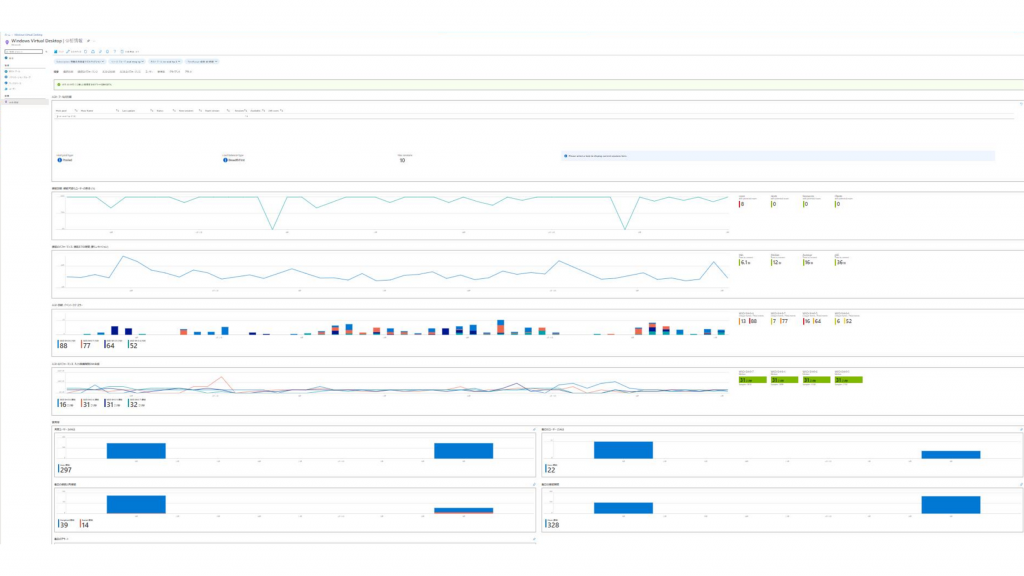Image resolution: width=1024 pixels, height=576 pixels.
Task: Click in the sidebar search box
Action: 24,50
